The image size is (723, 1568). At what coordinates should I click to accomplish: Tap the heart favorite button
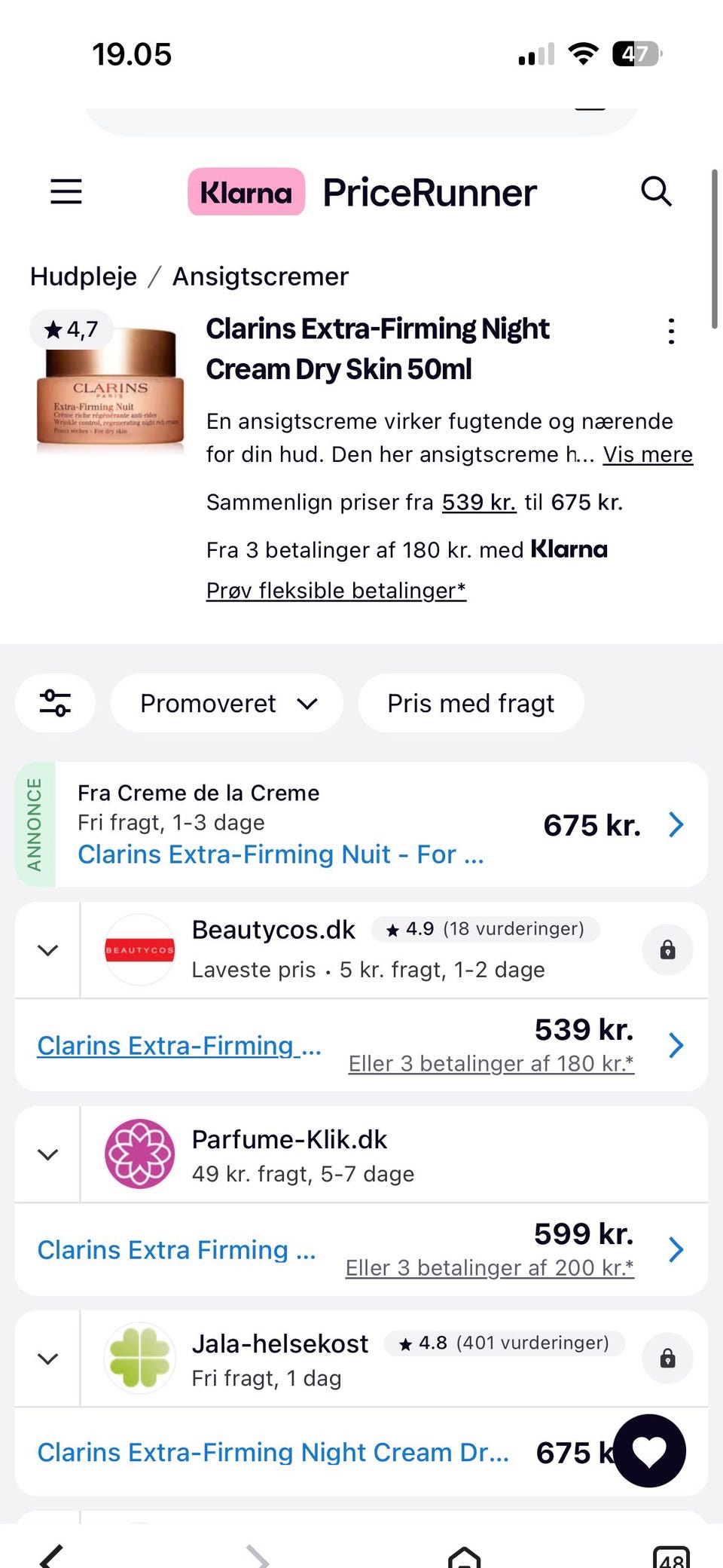point(649,1450)
